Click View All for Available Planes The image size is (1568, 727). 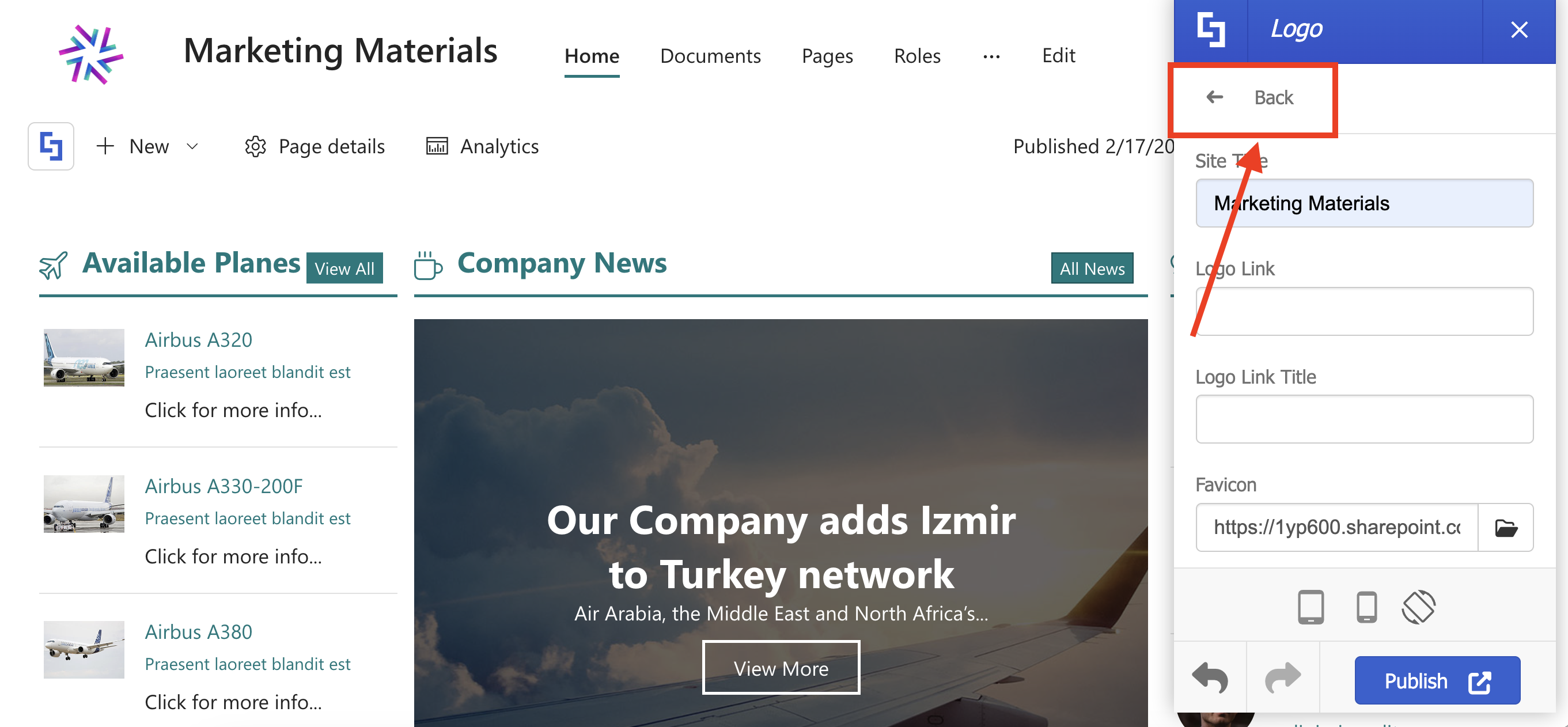[344, 268]
